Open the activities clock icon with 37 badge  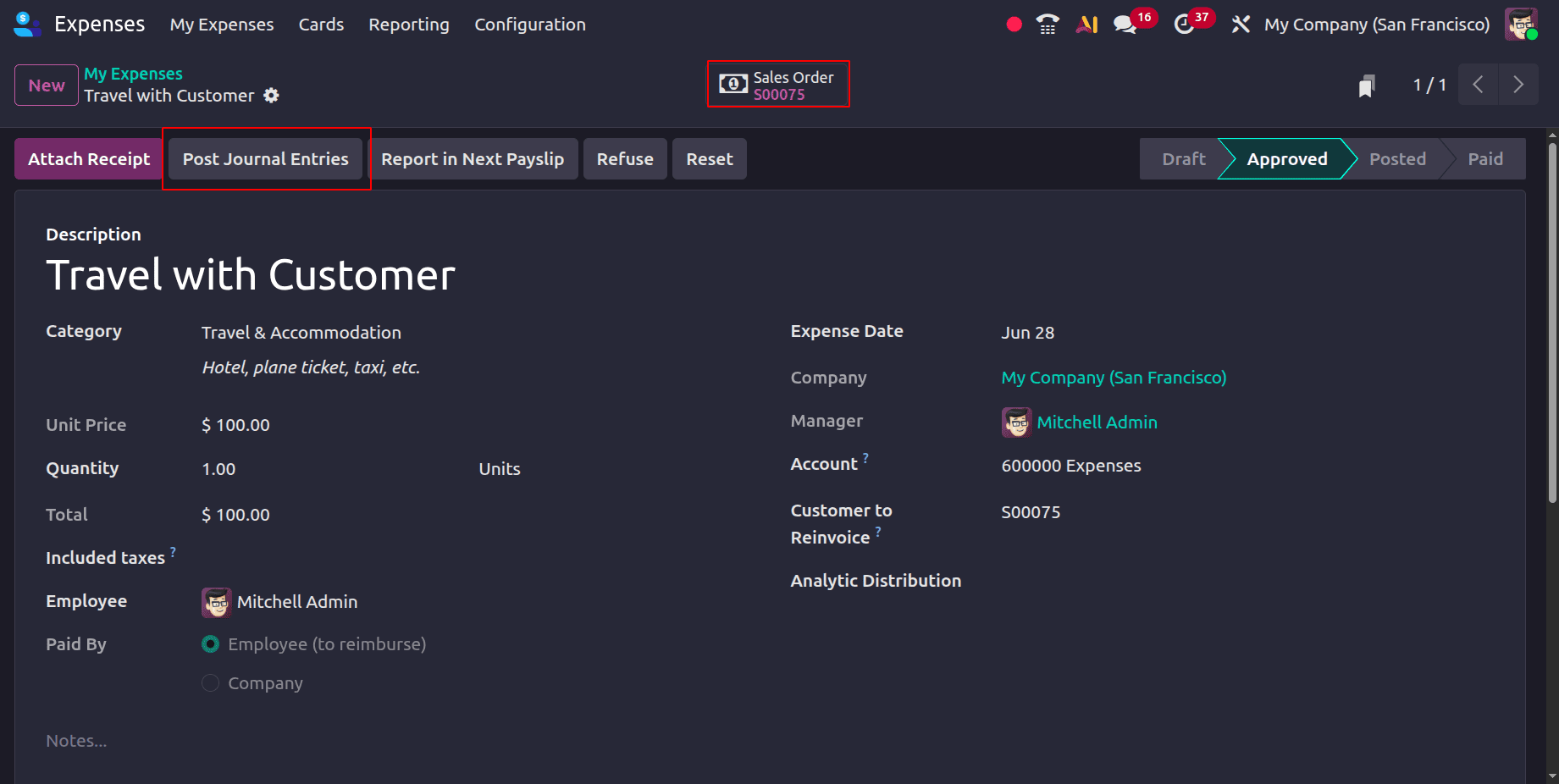[x=1184, y=25]
